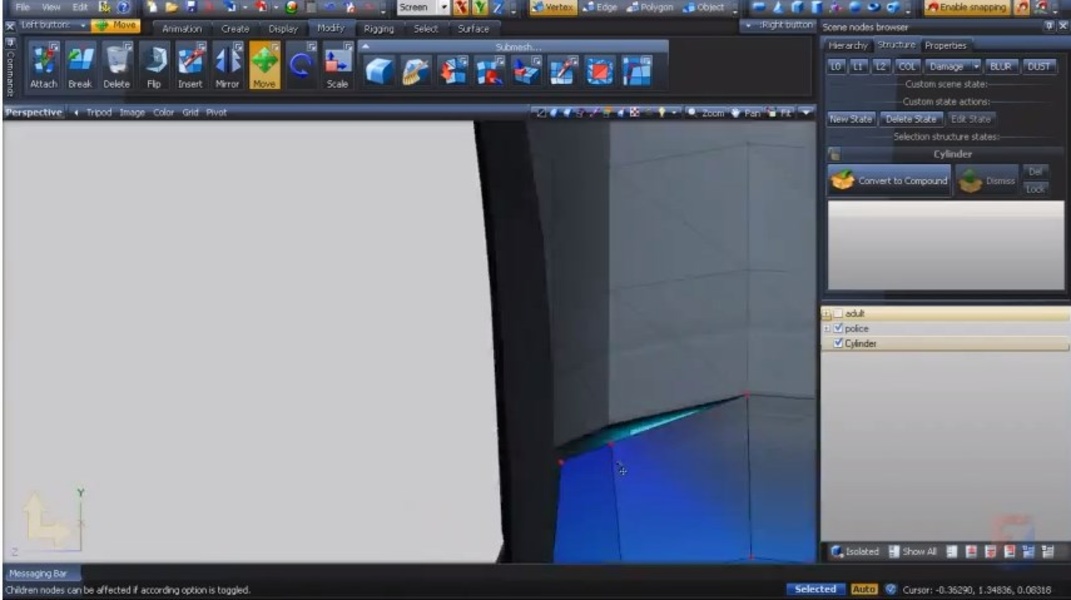Pick the Scale tool

point(337,65)
